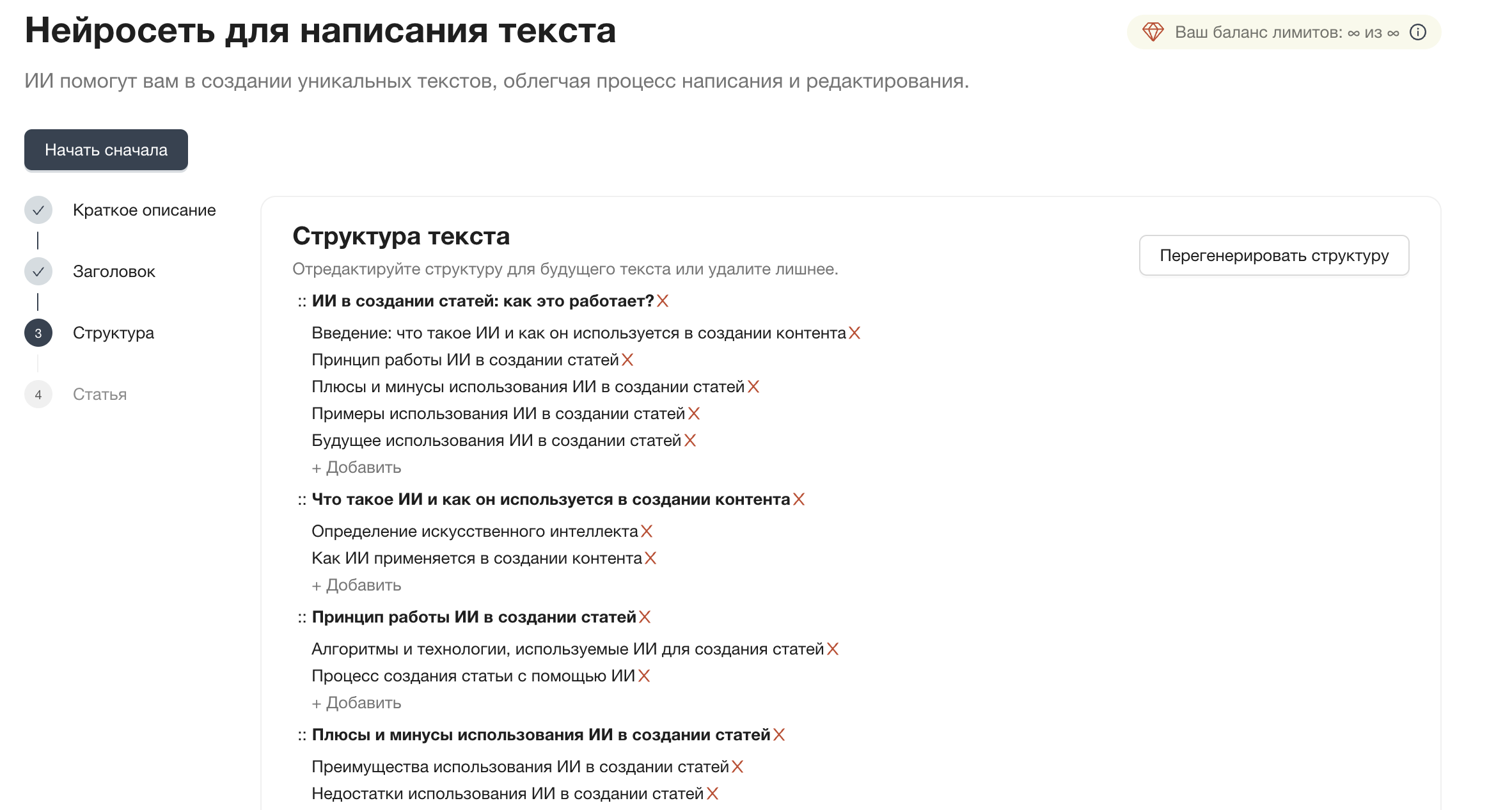Remove "Как ИИ применяется в создании контента" item
The image size is (1512, 810).
tap(651, 558)
